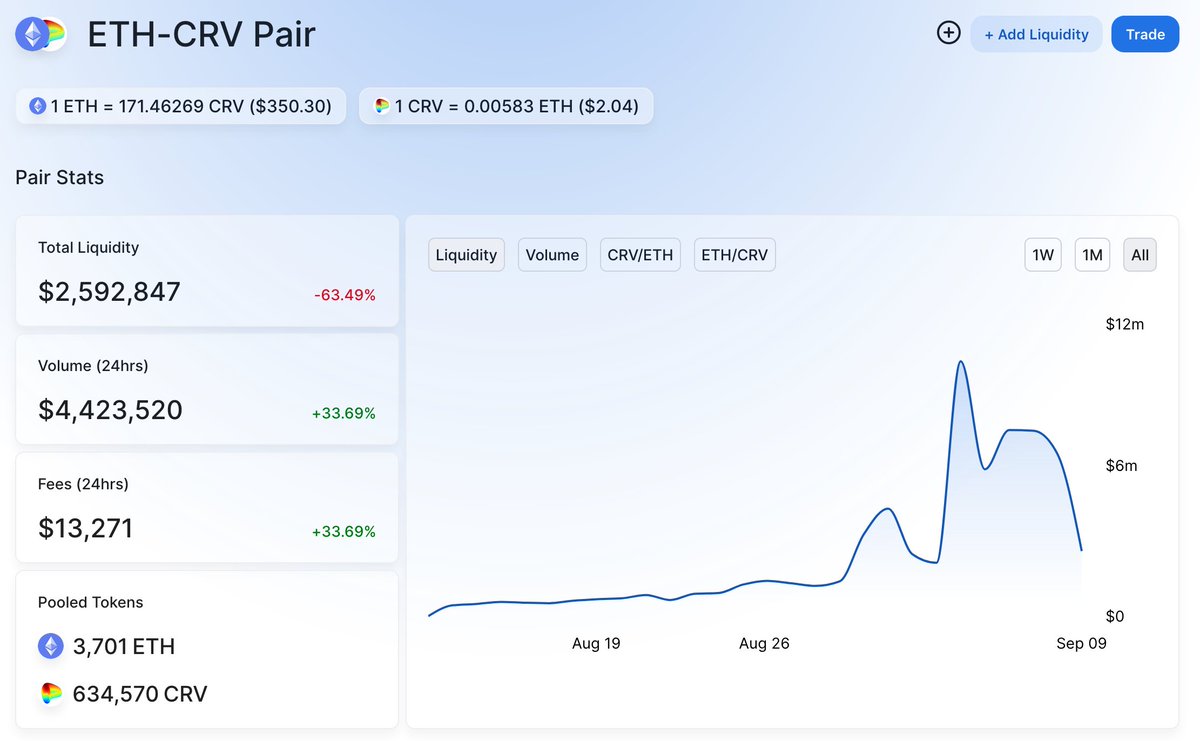Set chart range to 1W

click(x=1043, y=255)
